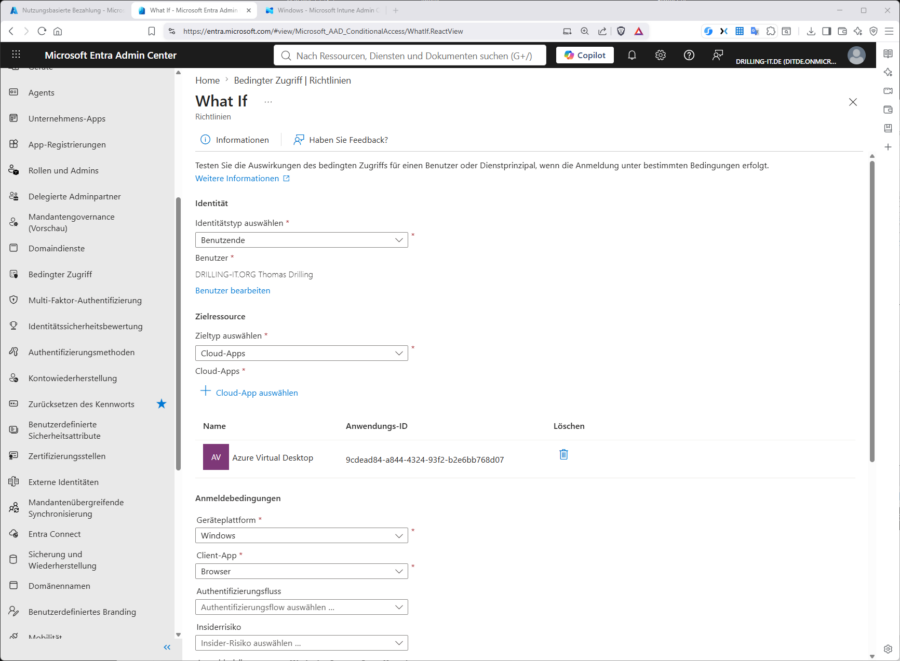Image resolution: width=900 pixels, height=661 pixels.
Task: Open the browser downloads icon
Action: tap(810, 31)
